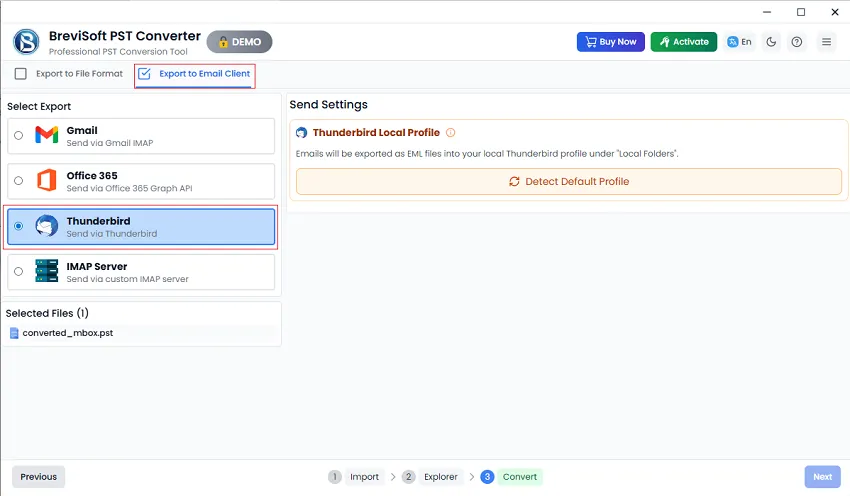850x496 pixels.
Task: Toggle dark mode with the moon icon
Action: (771, 42)
